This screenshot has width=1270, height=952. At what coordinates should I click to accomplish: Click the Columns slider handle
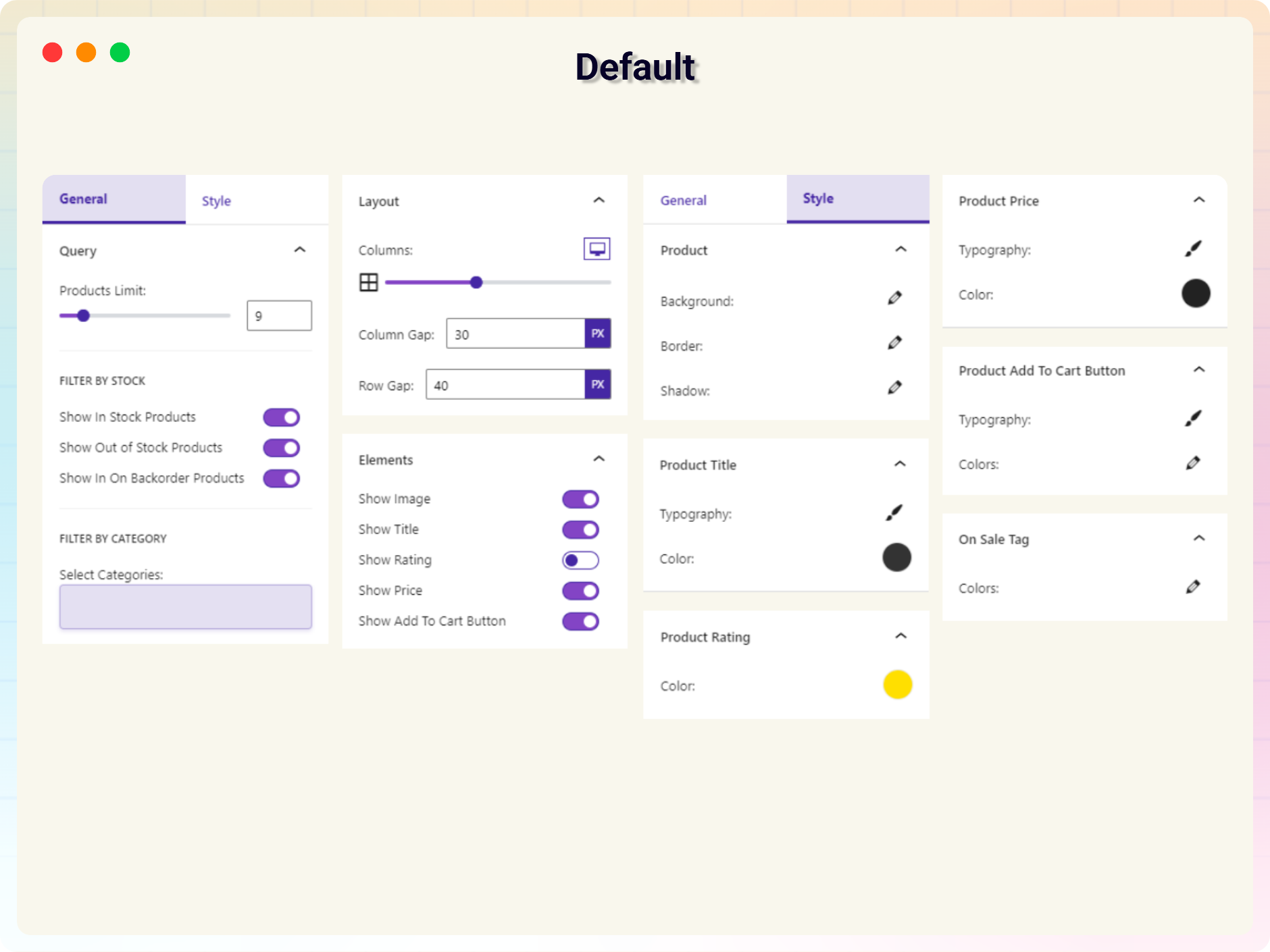point(476,282)
